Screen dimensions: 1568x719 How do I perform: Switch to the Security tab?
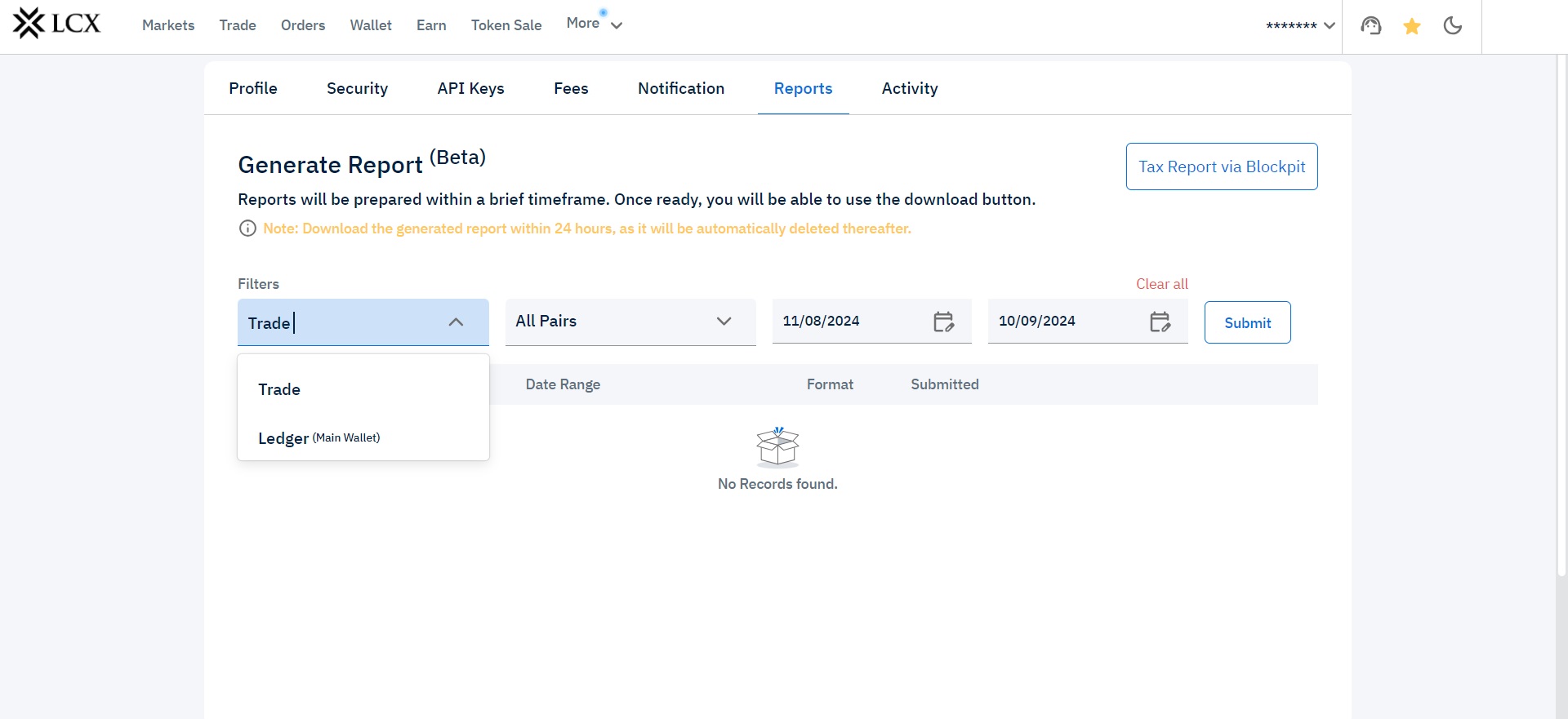(x=357, y=88)
